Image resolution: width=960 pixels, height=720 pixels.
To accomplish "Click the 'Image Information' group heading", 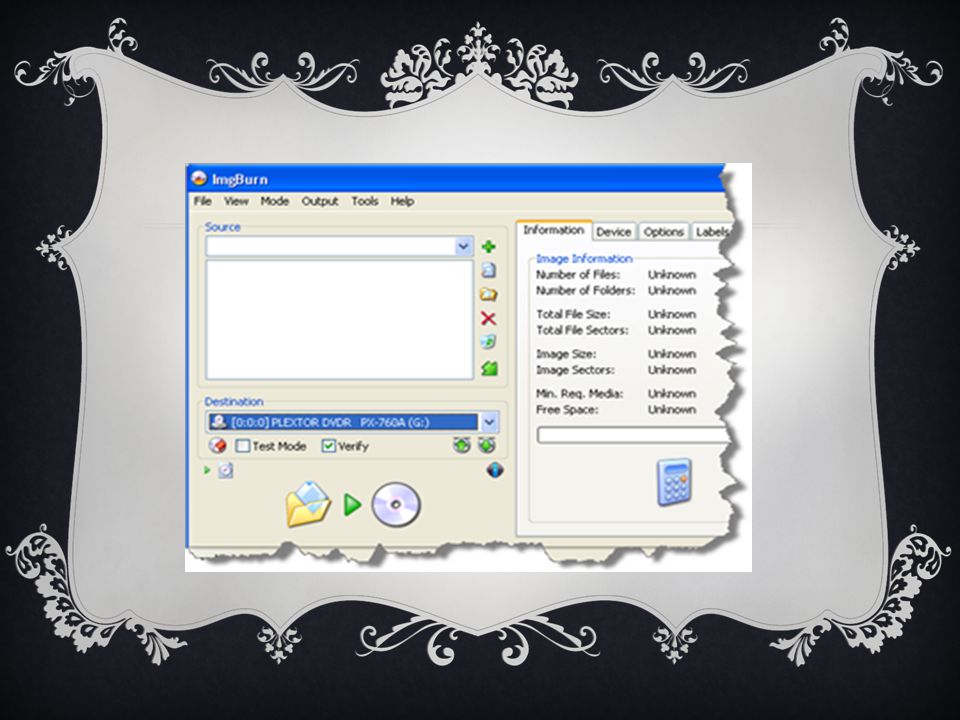I will 584,258.
